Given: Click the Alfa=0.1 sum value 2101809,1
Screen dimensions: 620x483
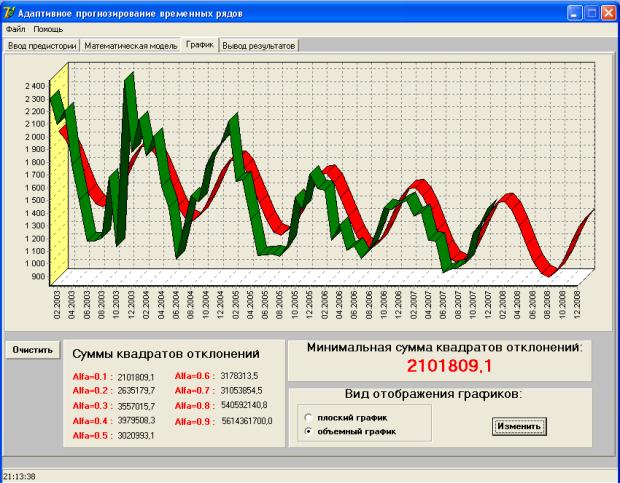Looking at the screenshot, I should [x=136, y=376].
